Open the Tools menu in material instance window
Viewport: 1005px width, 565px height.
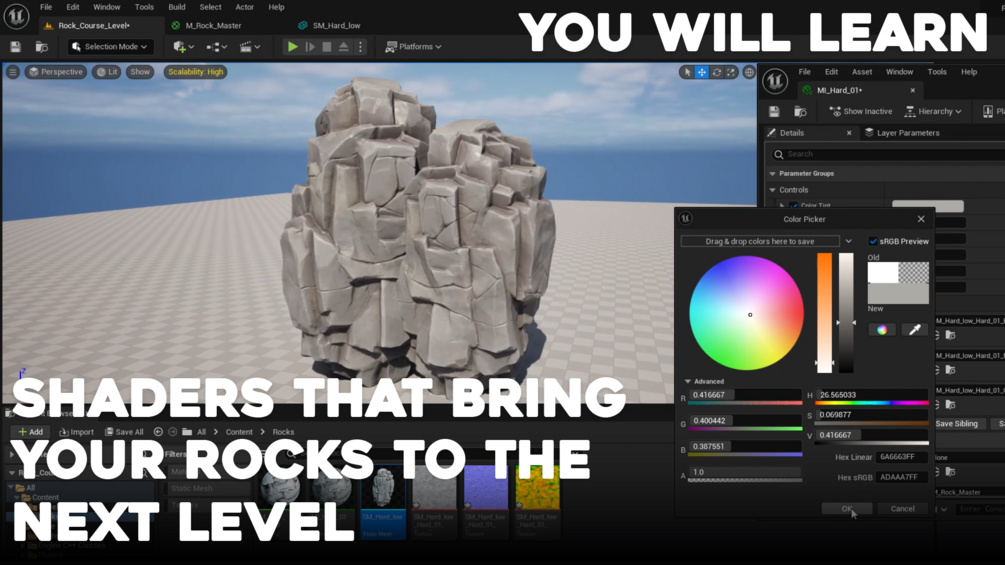936,72
